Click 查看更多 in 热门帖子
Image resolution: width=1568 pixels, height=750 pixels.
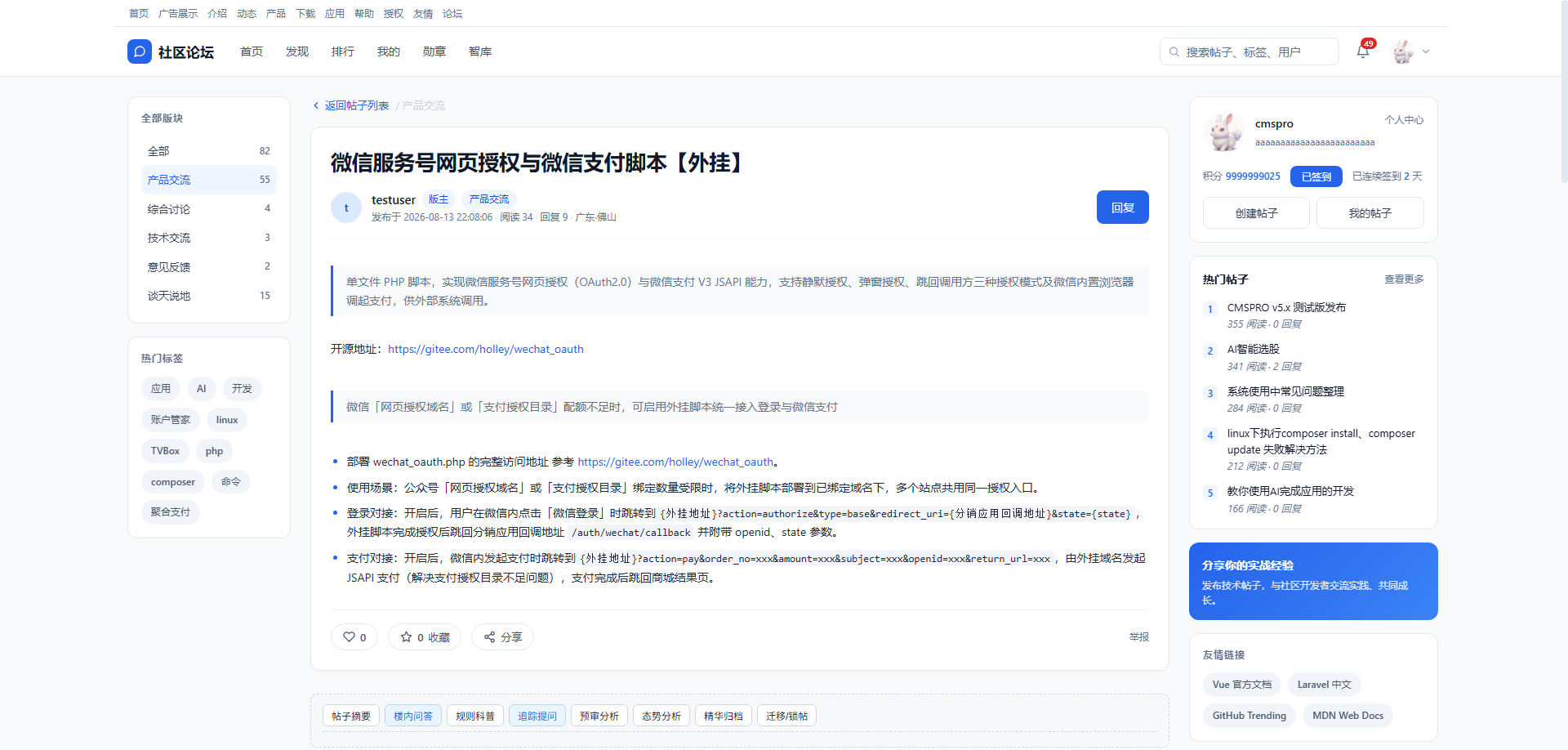[1404, 279]
